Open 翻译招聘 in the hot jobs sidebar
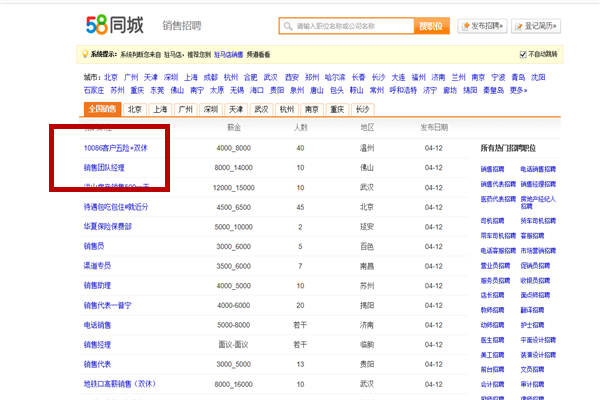The image size is (600, 400). 532,310
